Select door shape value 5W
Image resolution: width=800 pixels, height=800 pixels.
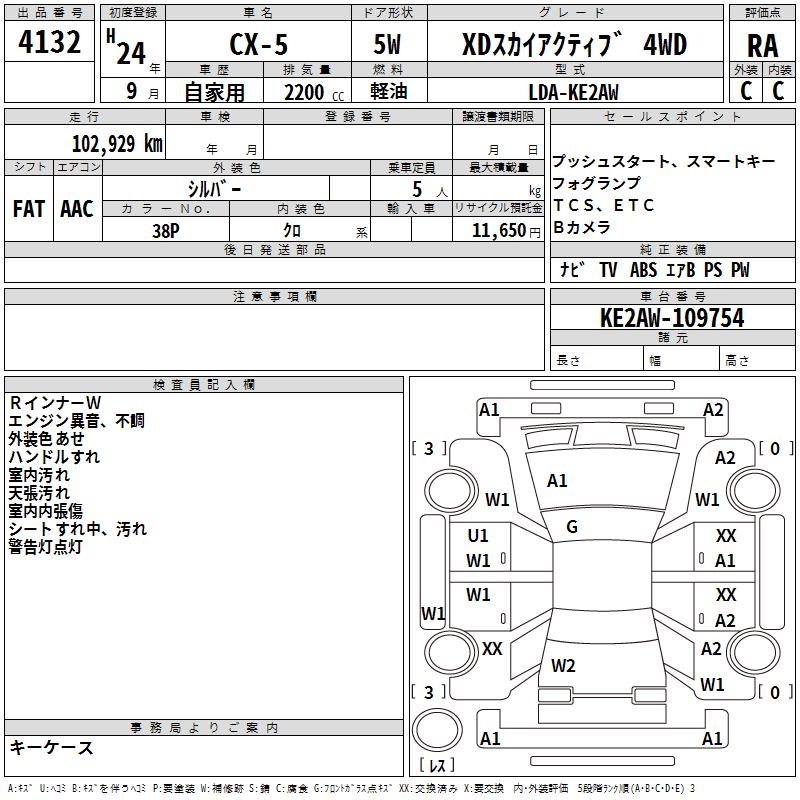(x=387, y=44)
